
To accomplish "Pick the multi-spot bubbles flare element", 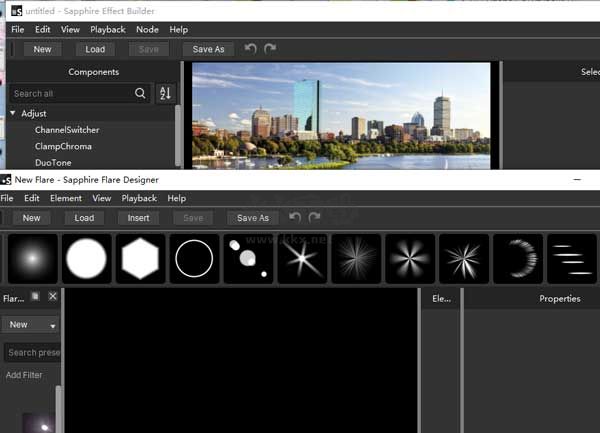I will [x=249, y=259].
